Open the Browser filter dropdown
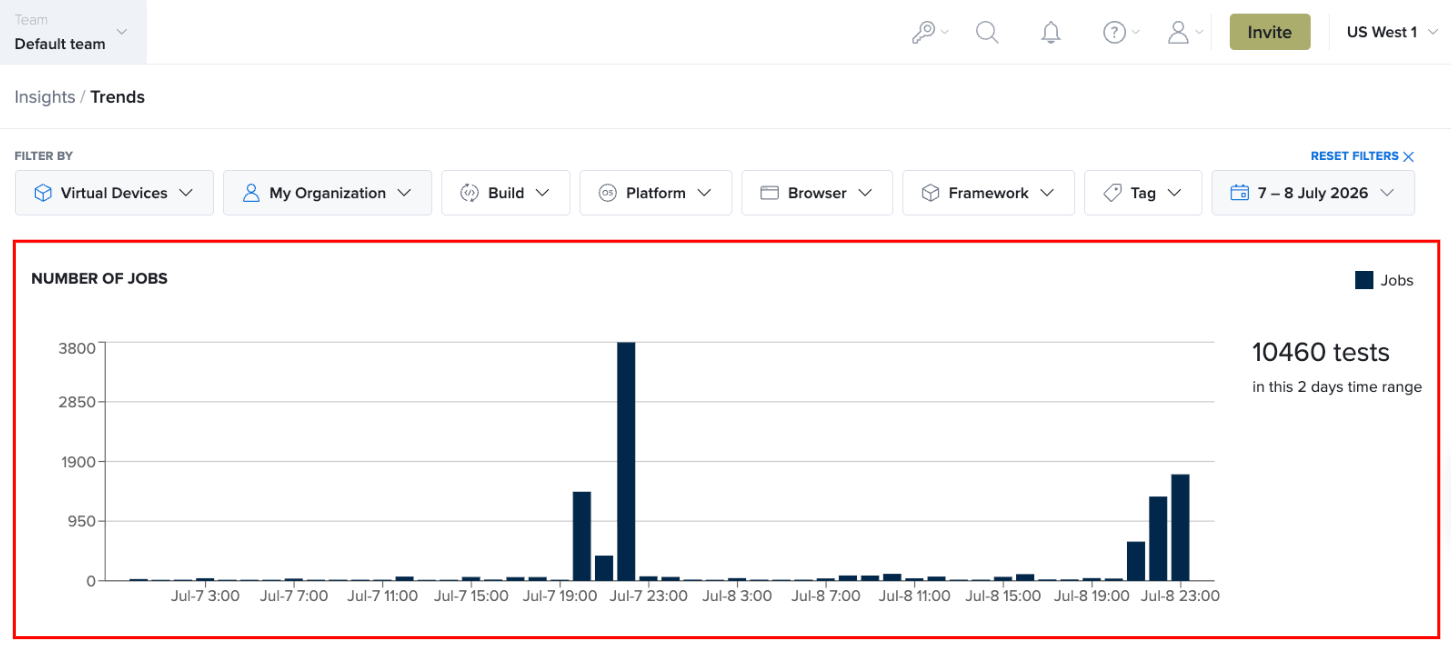 [817, 193]
